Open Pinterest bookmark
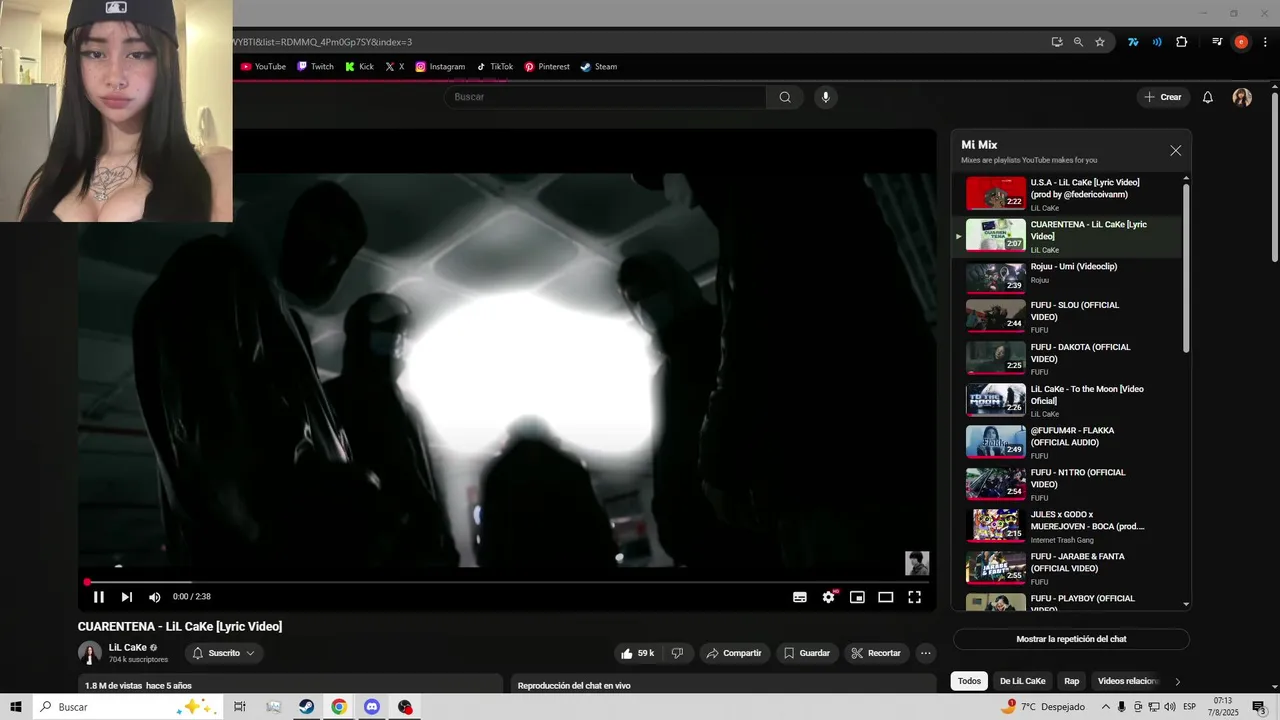Viewport: 1280px width, 720px height. coord(547,67)
